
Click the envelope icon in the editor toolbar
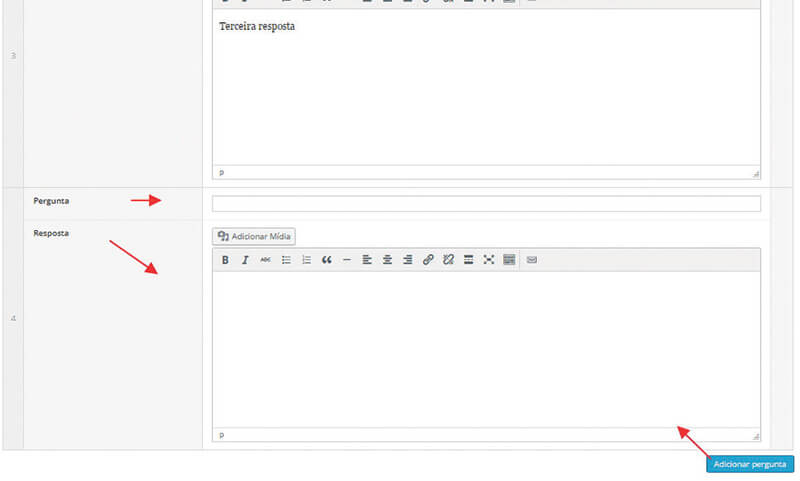[532, 260]
